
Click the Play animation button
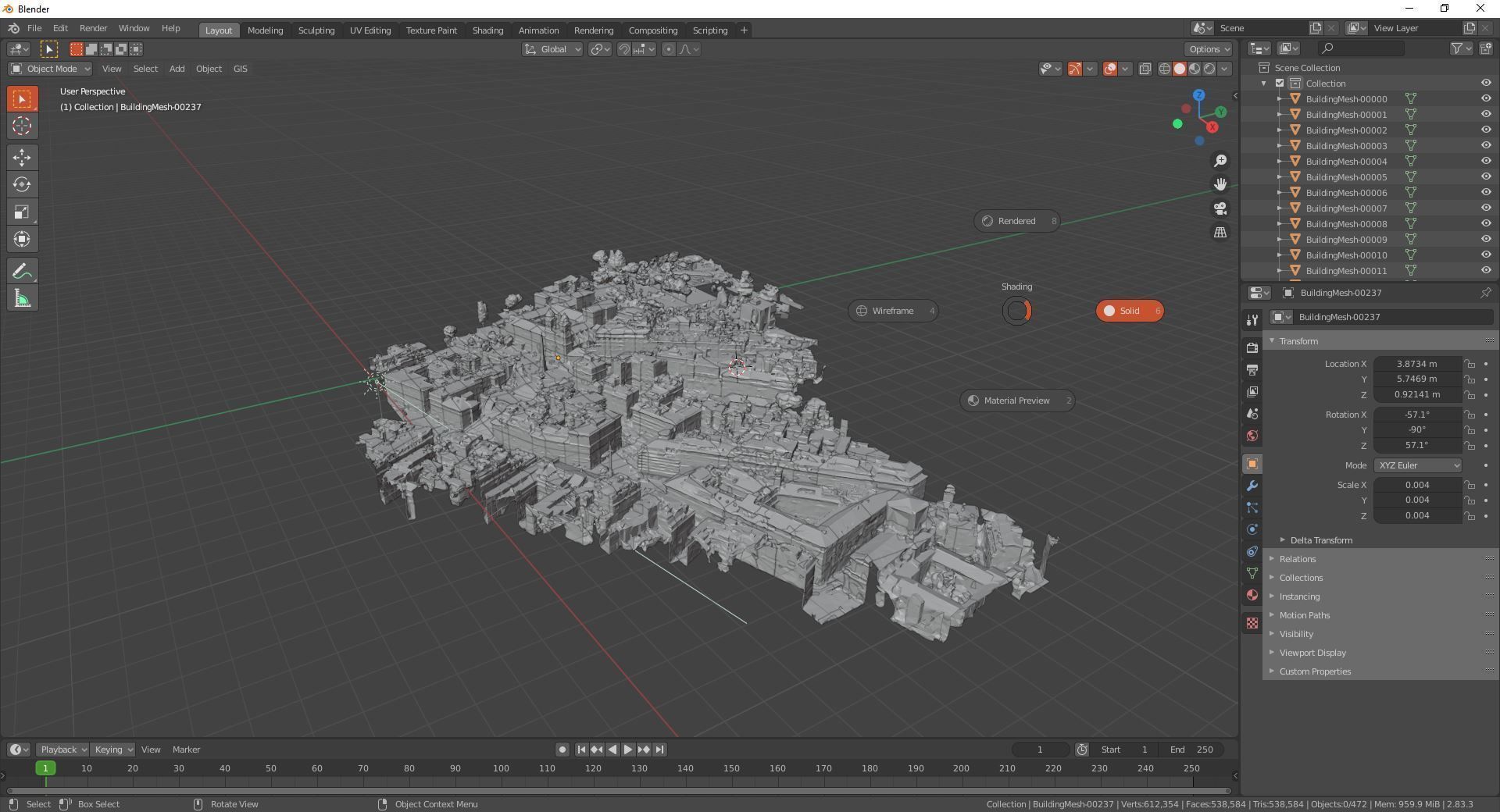[x=627, y=750]
